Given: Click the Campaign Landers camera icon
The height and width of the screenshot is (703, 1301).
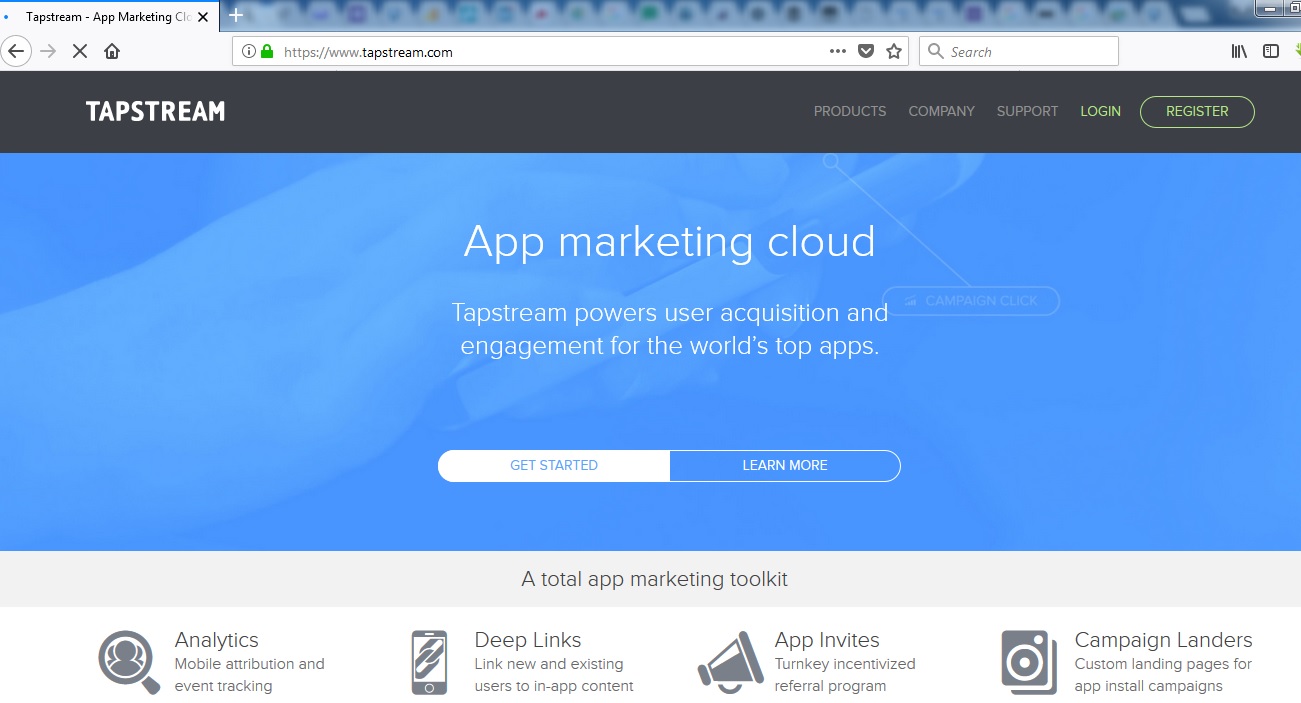Looking at the screenshot, I should (x=1029, y=662).
